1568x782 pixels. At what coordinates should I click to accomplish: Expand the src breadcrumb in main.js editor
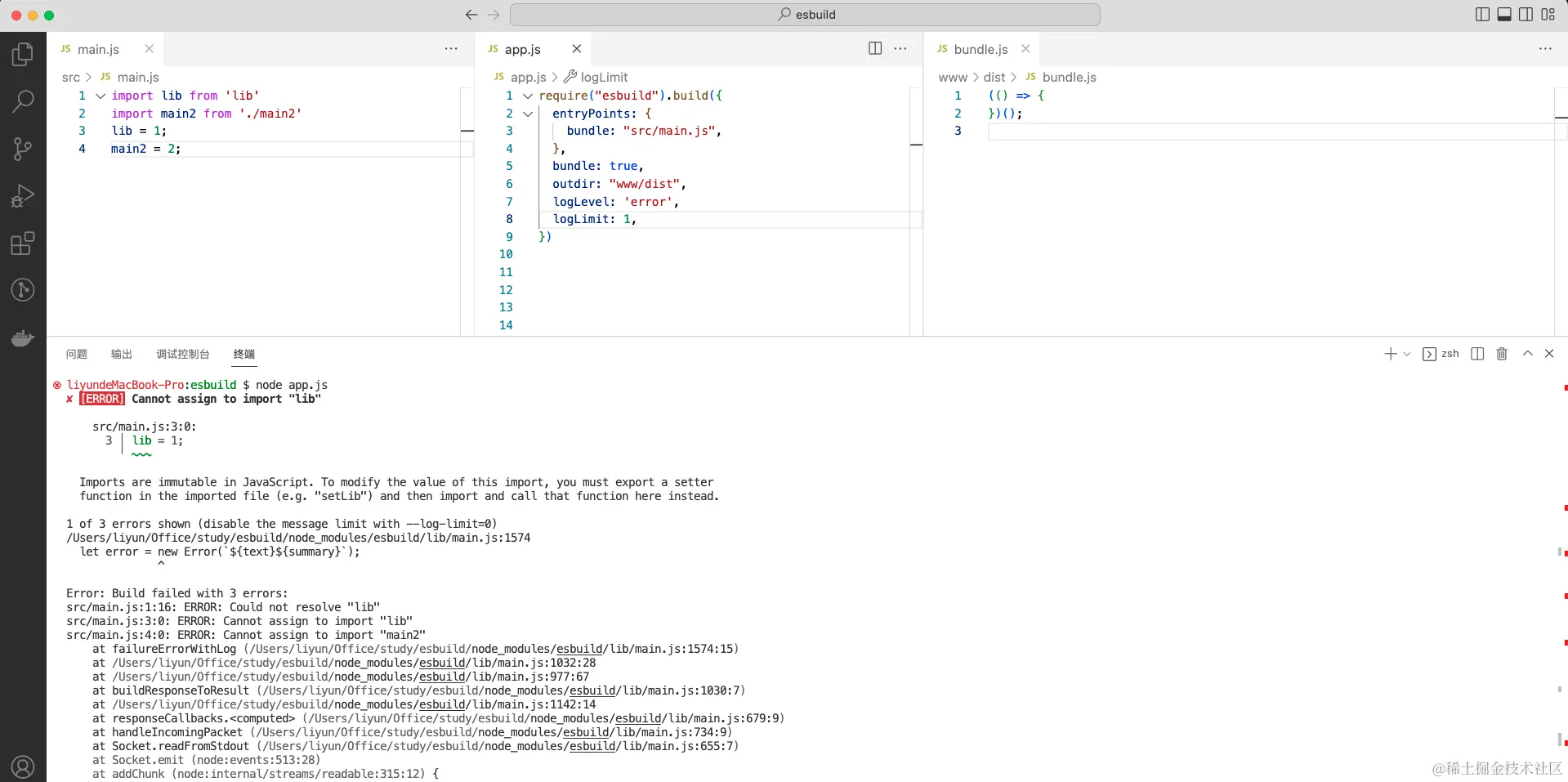pos(71,77)
